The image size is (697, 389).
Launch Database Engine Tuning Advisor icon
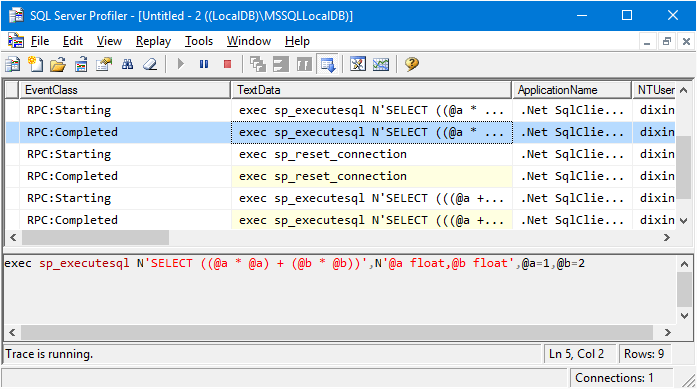coord(358,64)
